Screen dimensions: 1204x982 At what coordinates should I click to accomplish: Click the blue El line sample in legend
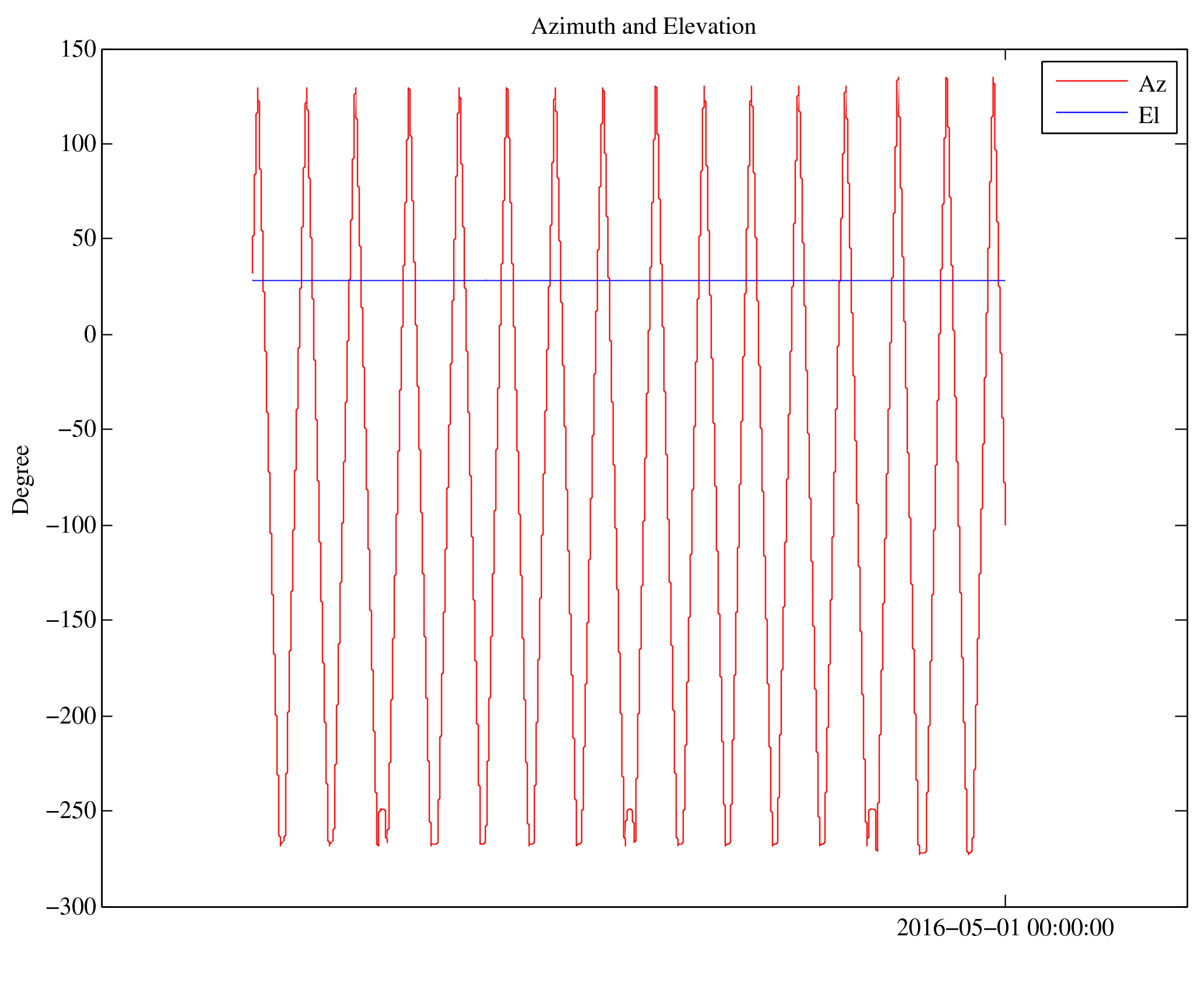click(1091, 112)
